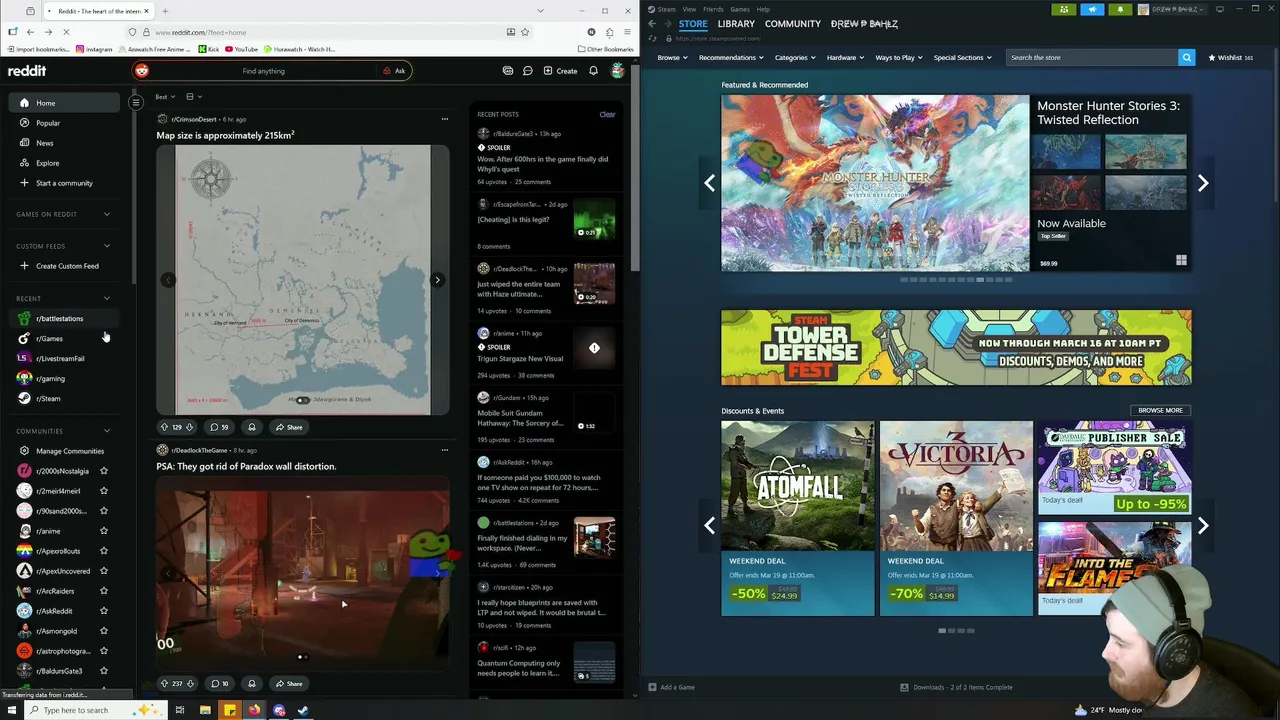Open comments on the map size post
The image size is (1280, 720).
[x=219, y=427]
